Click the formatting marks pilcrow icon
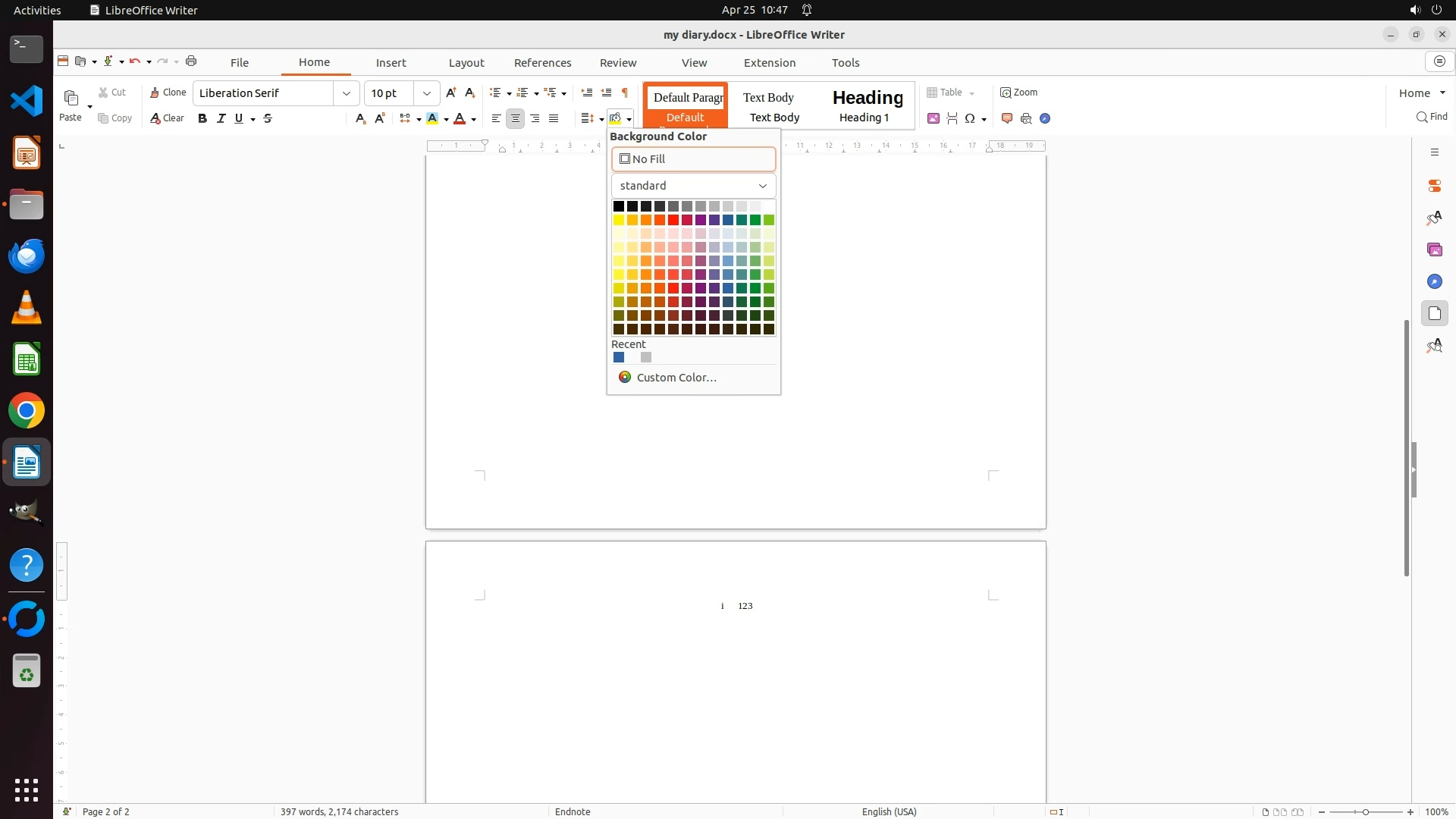Image resolution: width=1456 pixels, height=819 pixels. [625, 93]
